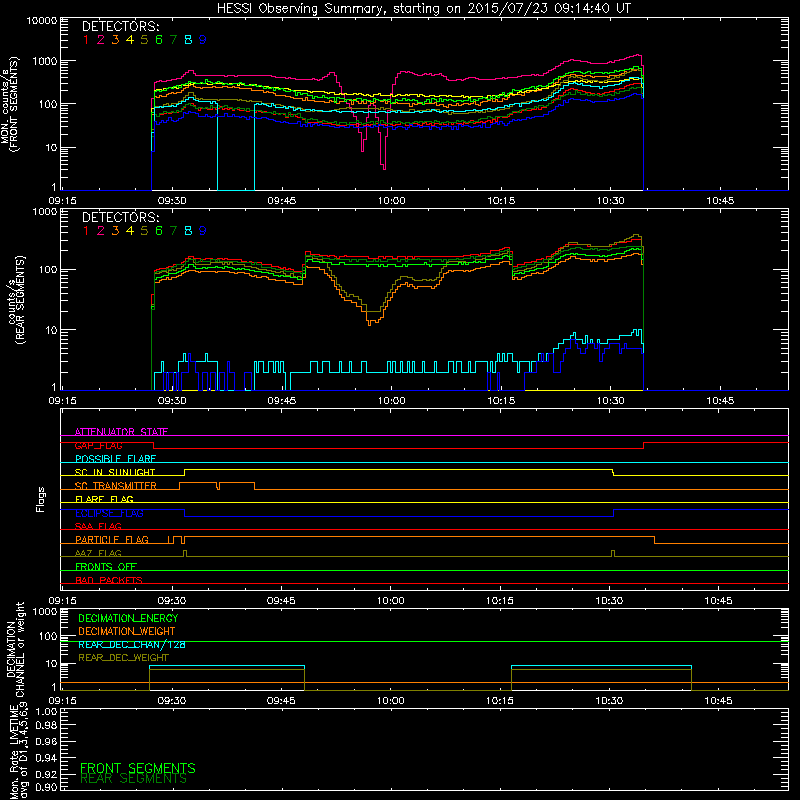Click the 09:15 tick under the flags plot
800x800 pixels.
coord(62,601)
